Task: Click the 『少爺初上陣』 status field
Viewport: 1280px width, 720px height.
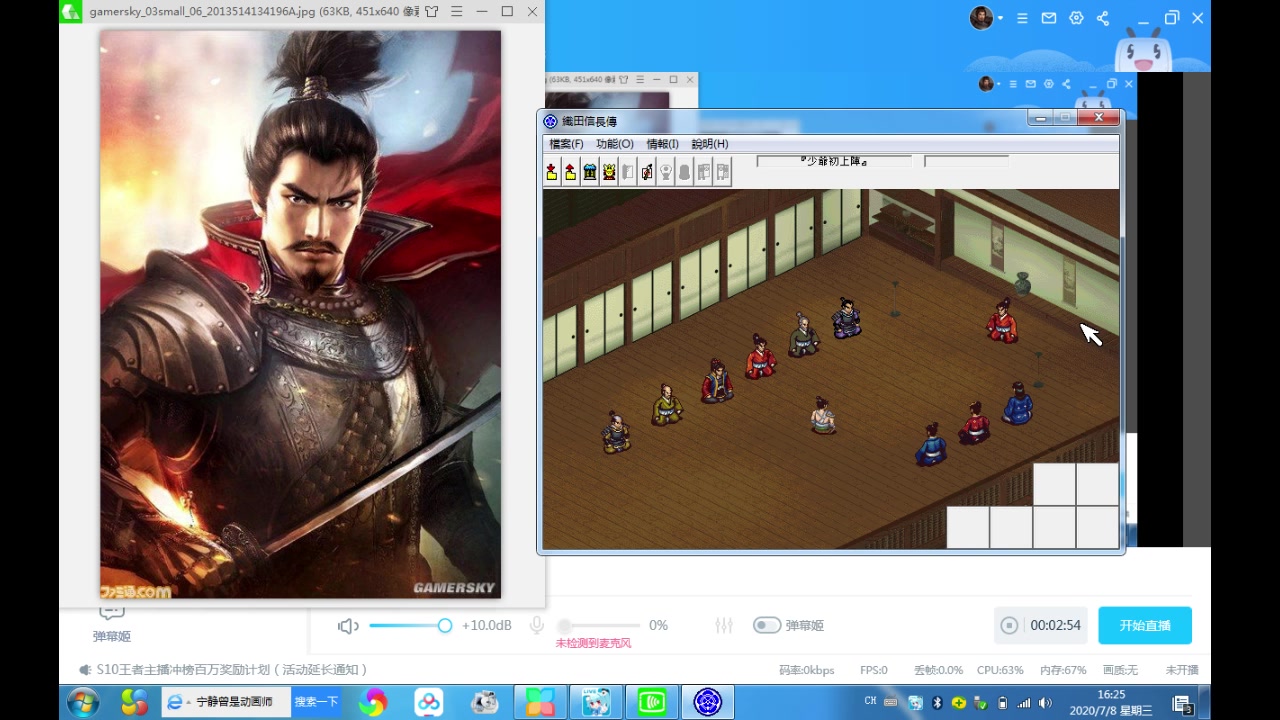Action: coord(834,161)
